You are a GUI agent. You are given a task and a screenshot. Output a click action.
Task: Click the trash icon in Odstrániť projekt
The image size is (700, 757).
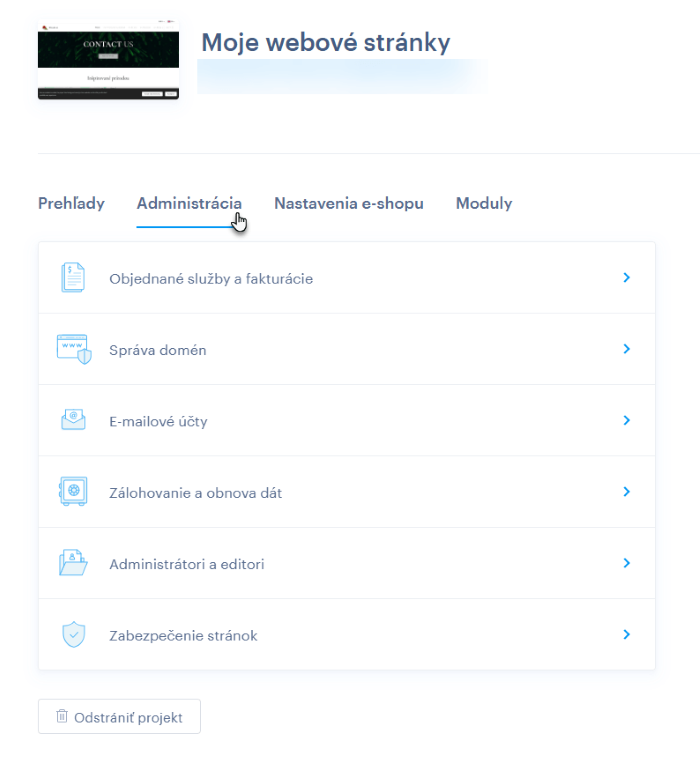coord(62,716)
